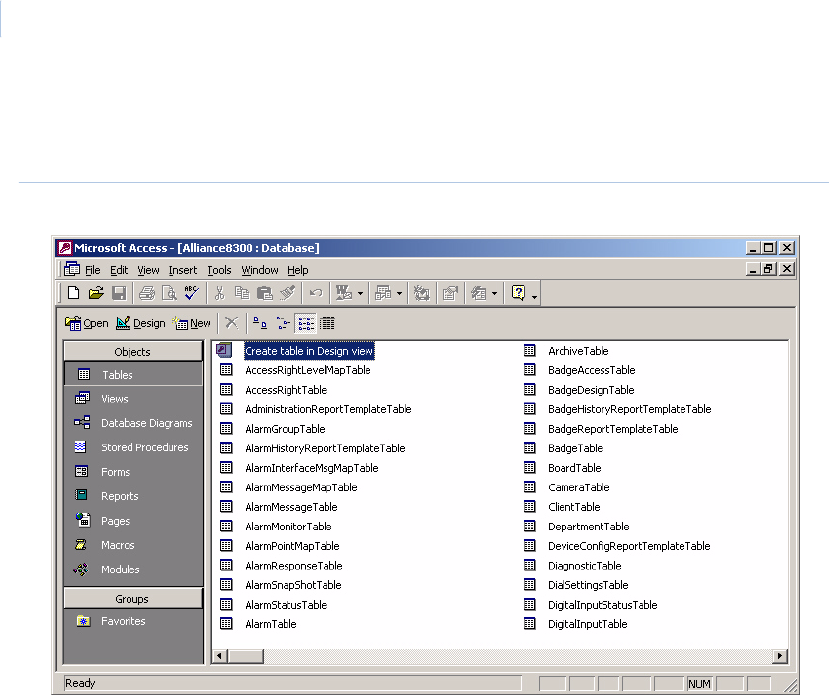
Task: Click the Paste clipboard icon
Action: pyautogui.click(x=264, y=293)
